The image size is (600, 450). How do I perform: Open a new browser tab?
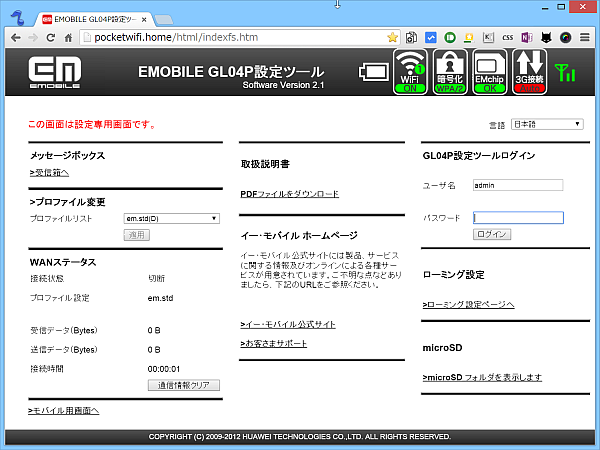[x=165, y=17]
